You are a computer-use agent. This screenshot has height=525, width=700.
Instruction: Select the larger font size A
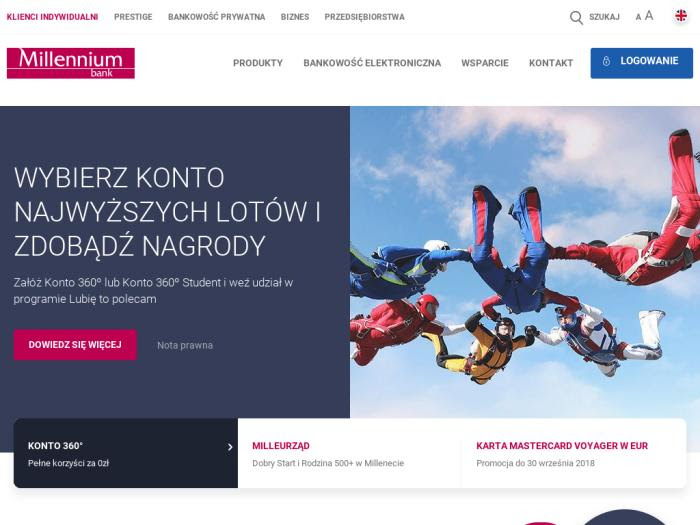(649, 16)
